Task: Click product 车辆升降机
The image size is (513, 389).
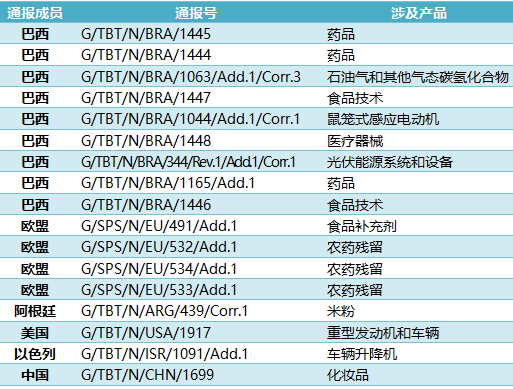Action: coord(362,354)
